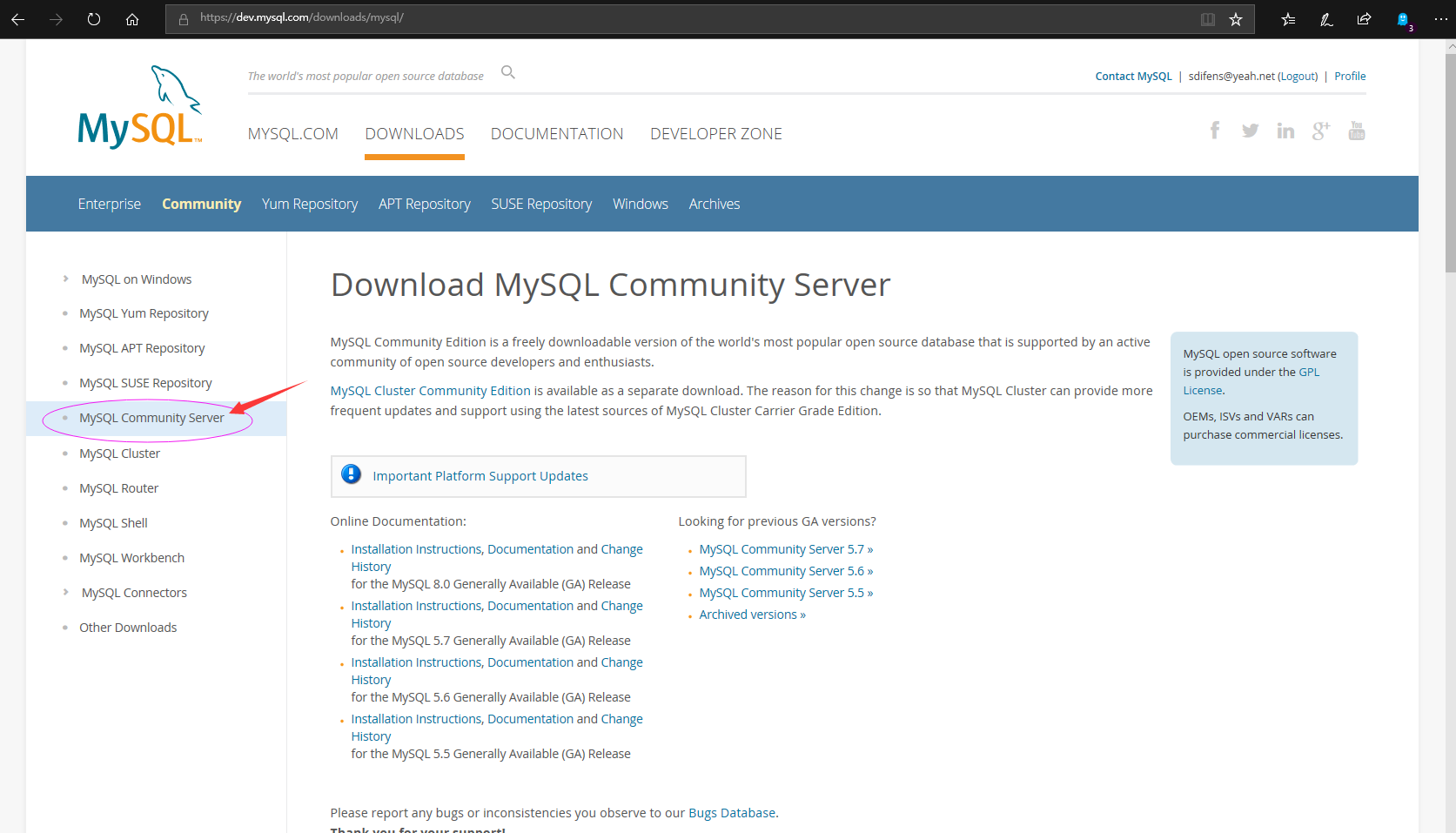
Task: Open SUSE Repository in blue bar
Action: coord(541,204)
